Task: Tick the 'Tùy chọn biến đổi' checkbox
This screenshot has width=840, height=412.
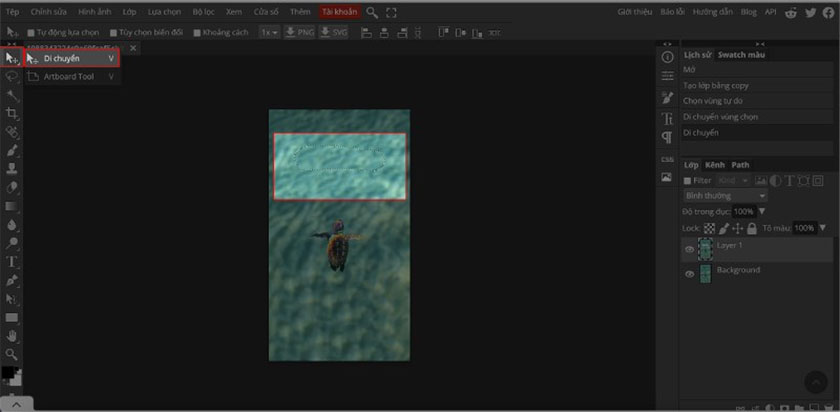Action: [x=113, y=32]
